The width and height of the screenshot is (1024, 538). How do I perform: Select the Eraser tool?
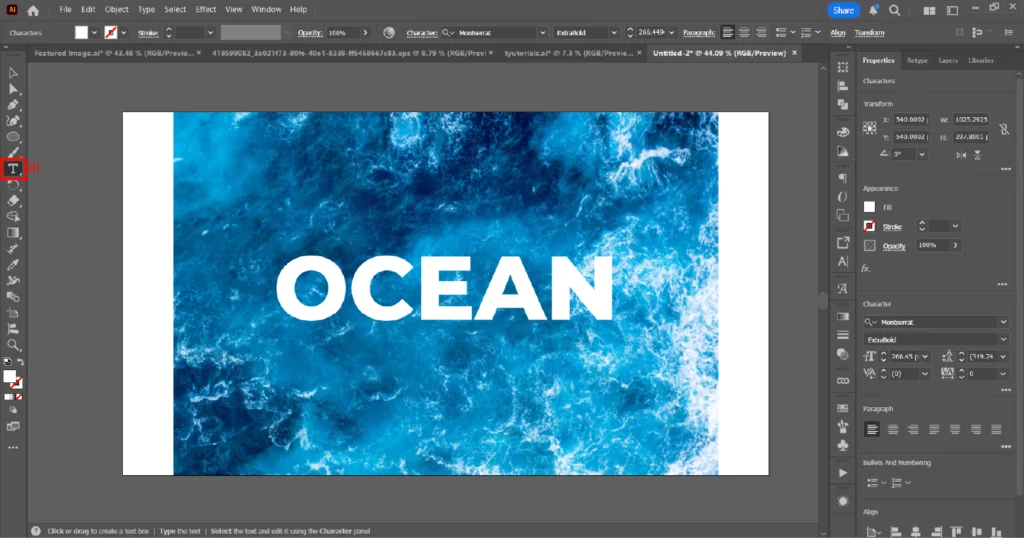click(12, 201)
